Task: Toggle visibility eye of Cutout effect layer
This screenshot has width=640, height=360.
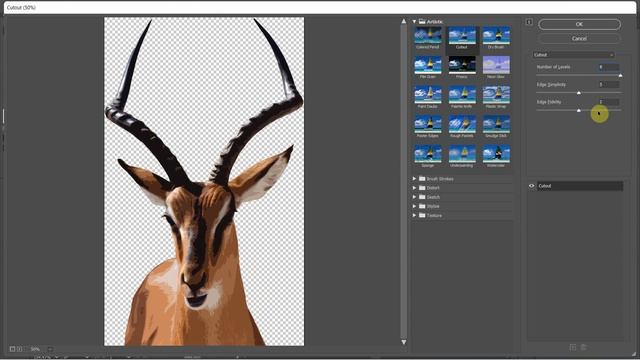Action: point(531,186)
